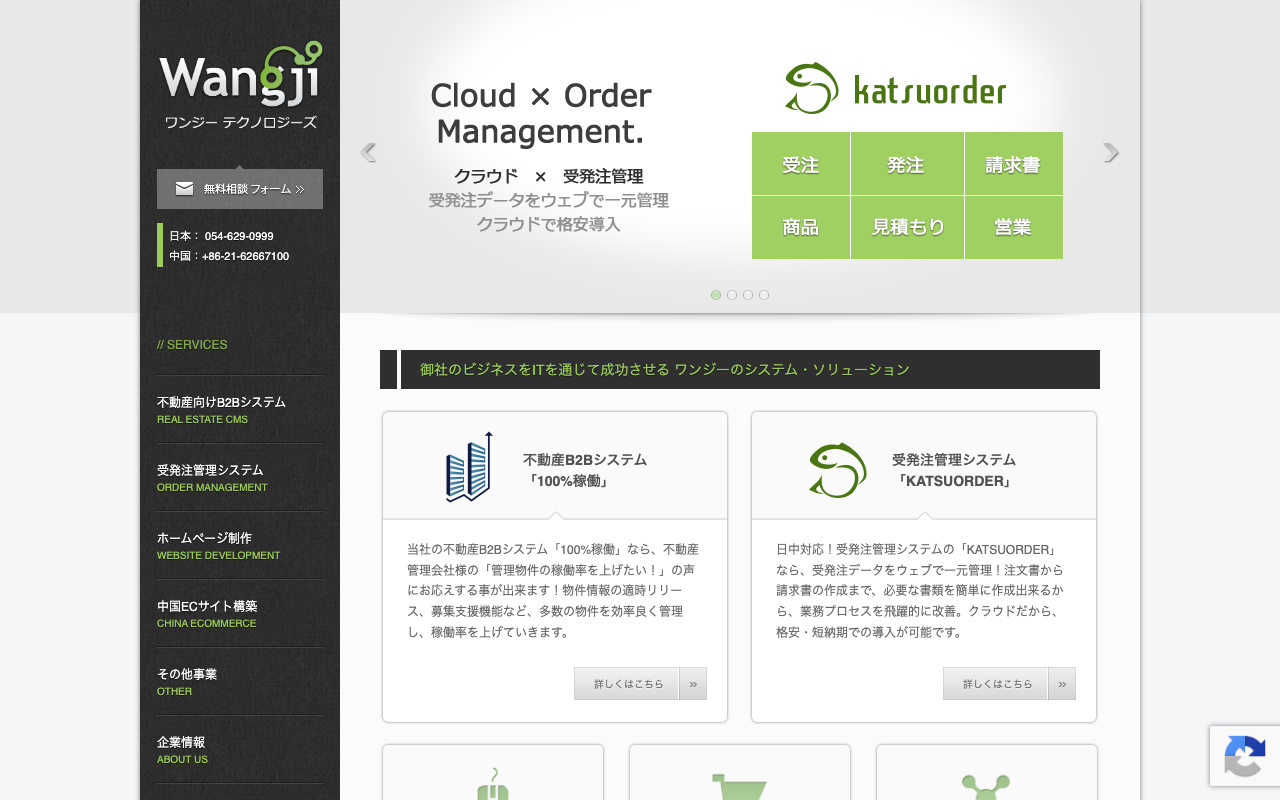Click the Wangji Technologies logo
This screenshot has width=1280, height=800.
tap(240, 85)
